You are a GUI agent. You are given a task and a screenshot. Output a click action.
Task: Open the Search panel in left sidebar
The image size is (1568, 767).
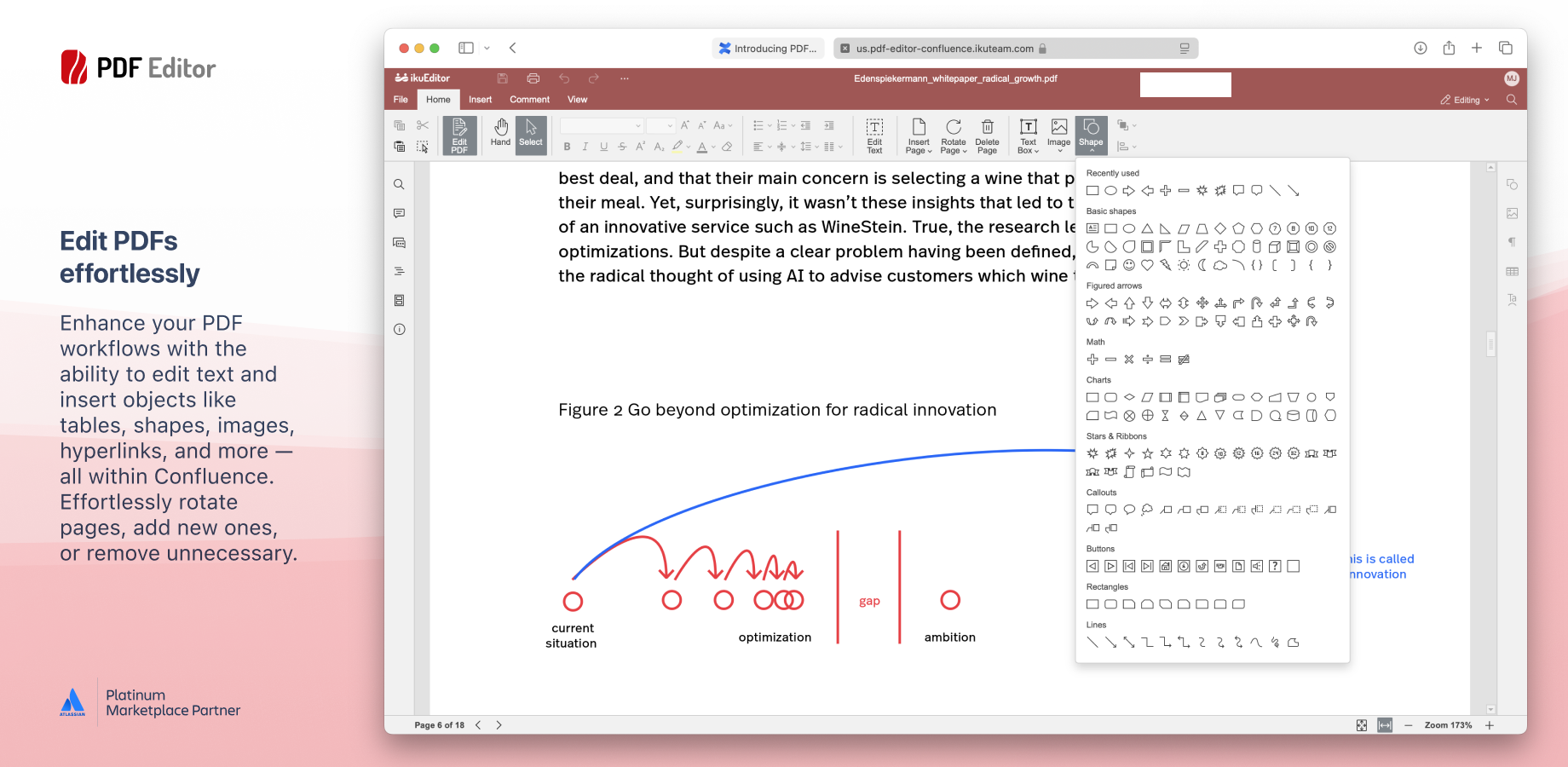point(399,184)
